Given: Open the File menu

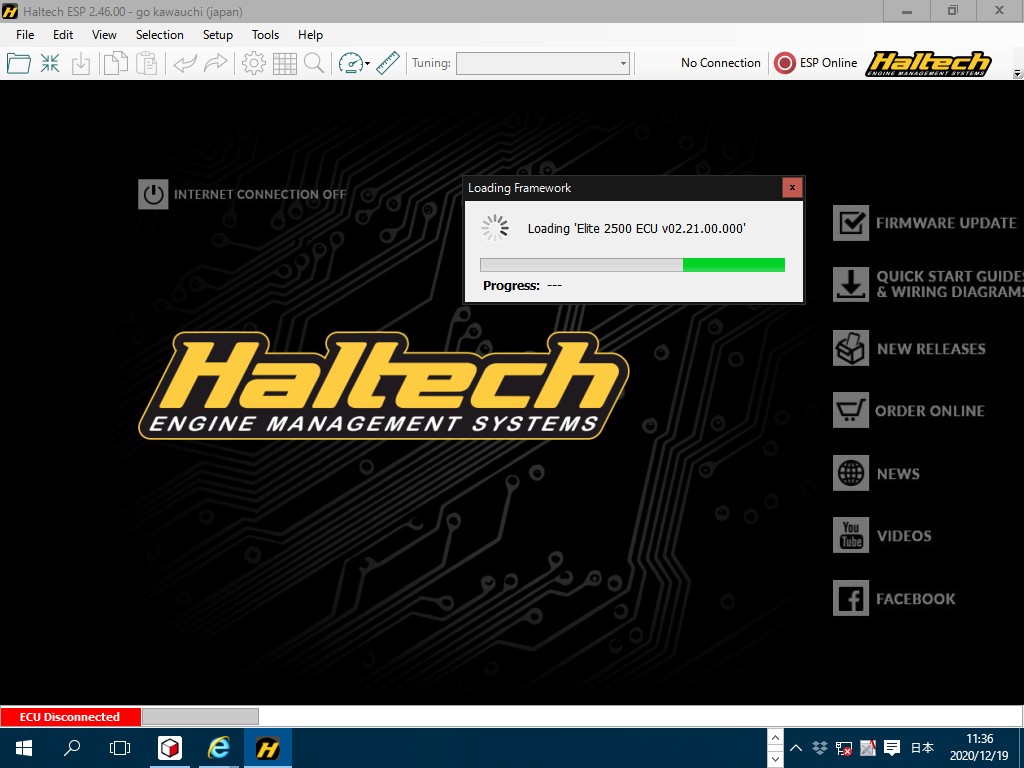Looking at the screenshot, I should [25, 35].
